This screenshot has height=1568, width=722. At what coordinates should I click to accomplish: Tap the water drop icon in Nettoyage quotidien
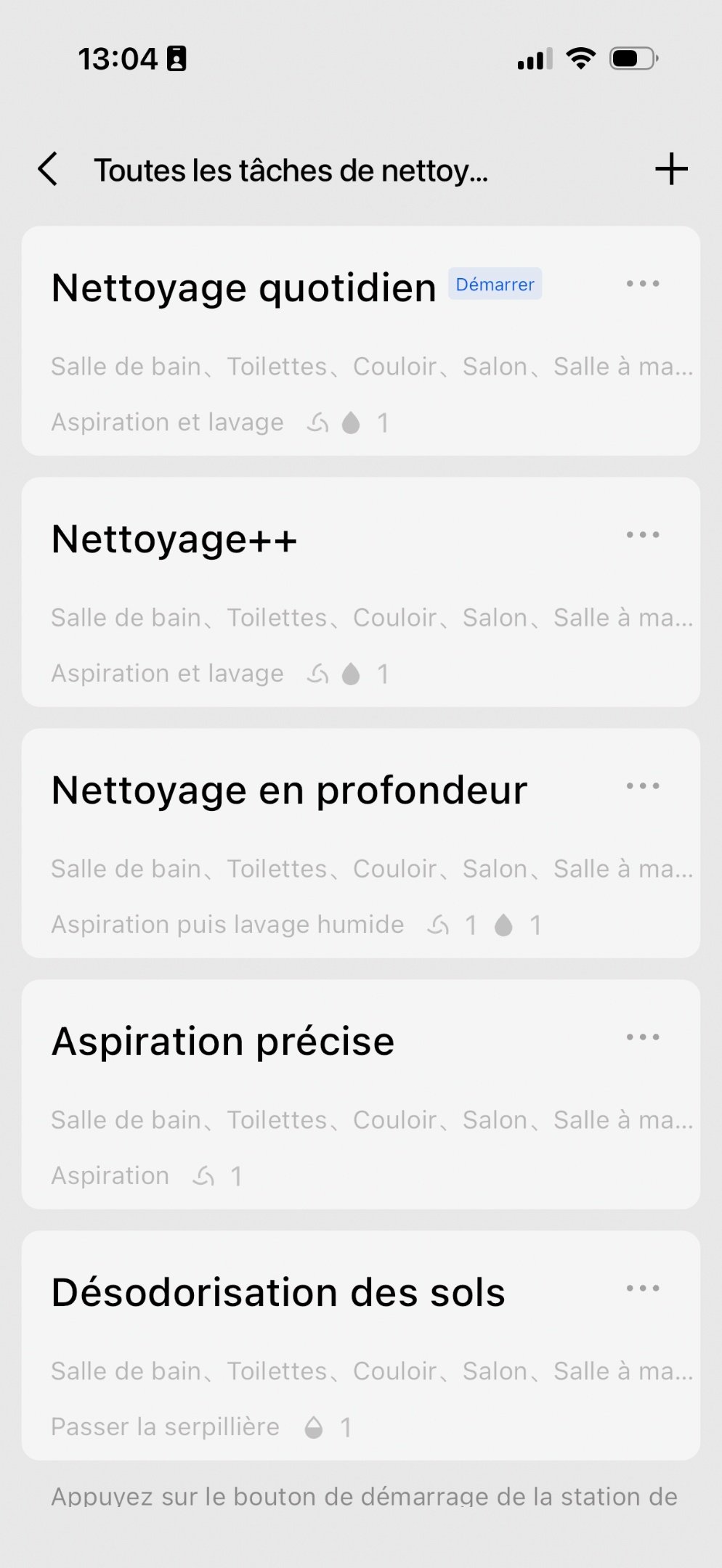click(351, 422)
